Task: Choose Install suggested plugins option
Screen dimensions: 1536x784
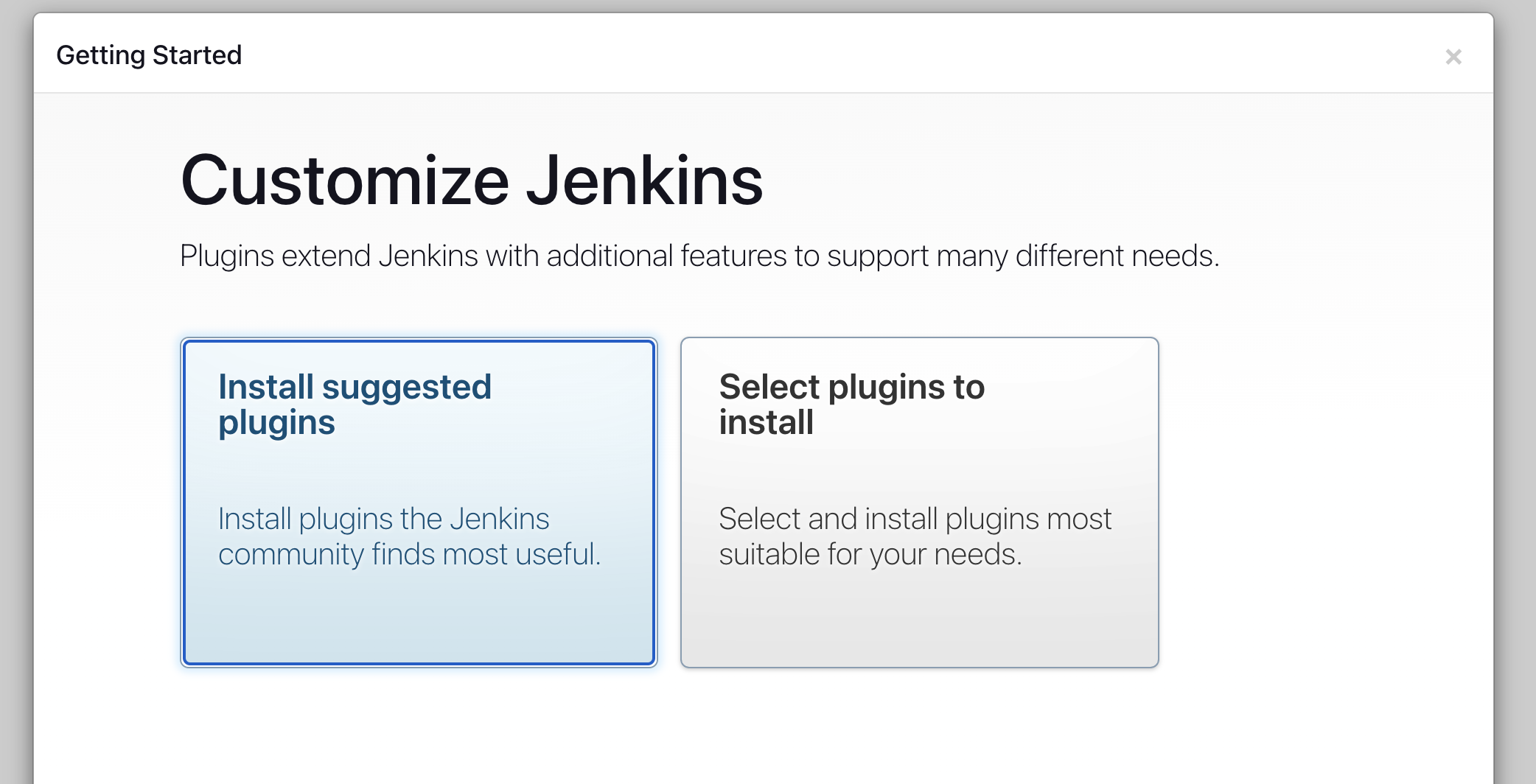Action: (419, 503)
